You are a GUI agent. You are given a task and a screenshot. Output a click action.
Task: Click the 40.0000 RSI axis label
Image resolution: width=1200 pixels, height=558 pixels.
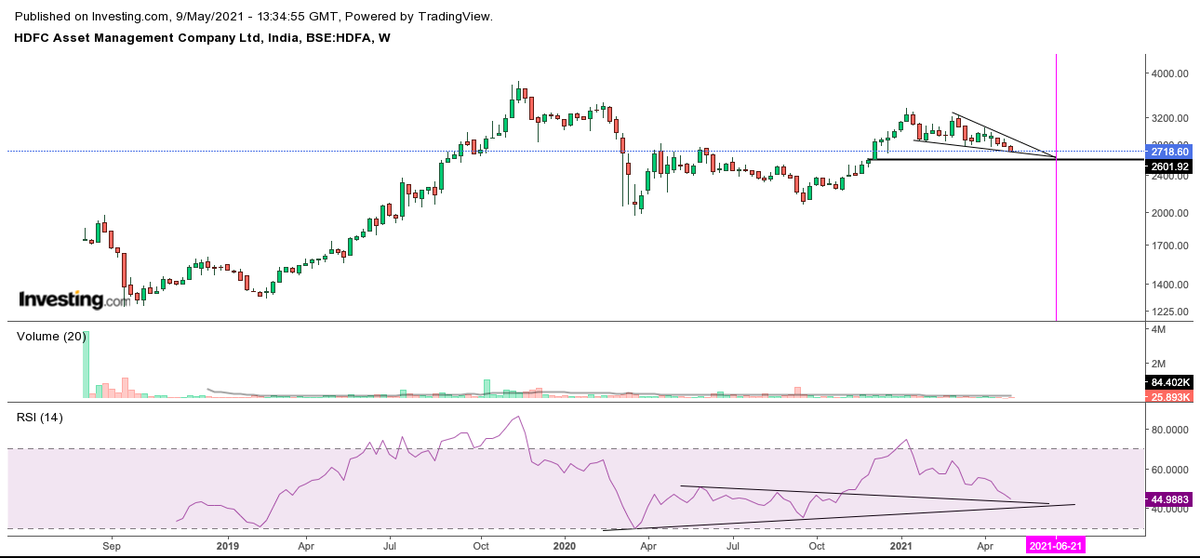1171,509
